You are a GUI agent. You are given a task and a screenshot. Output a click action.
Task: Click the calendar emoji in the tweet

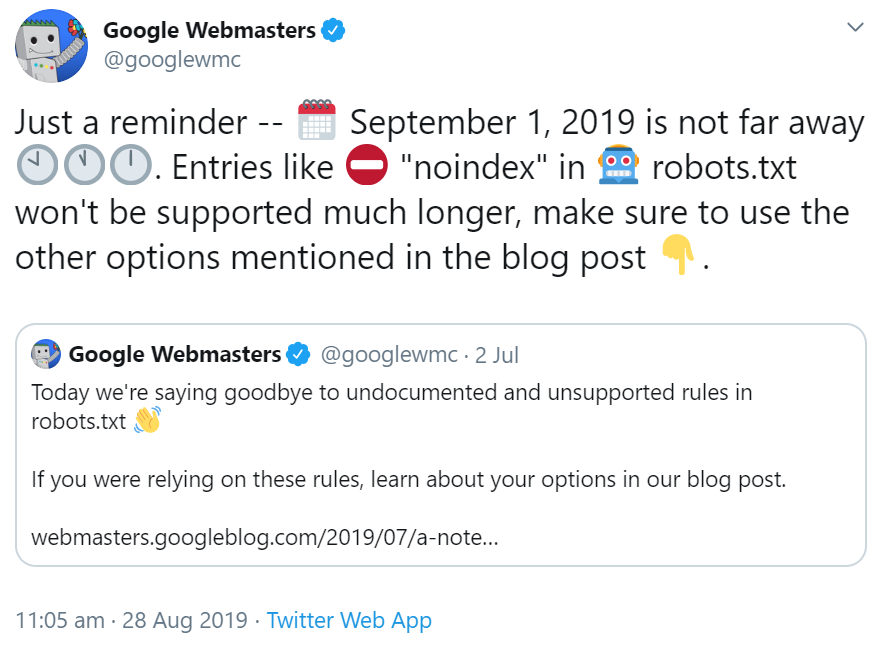click(x=317, y=120)
